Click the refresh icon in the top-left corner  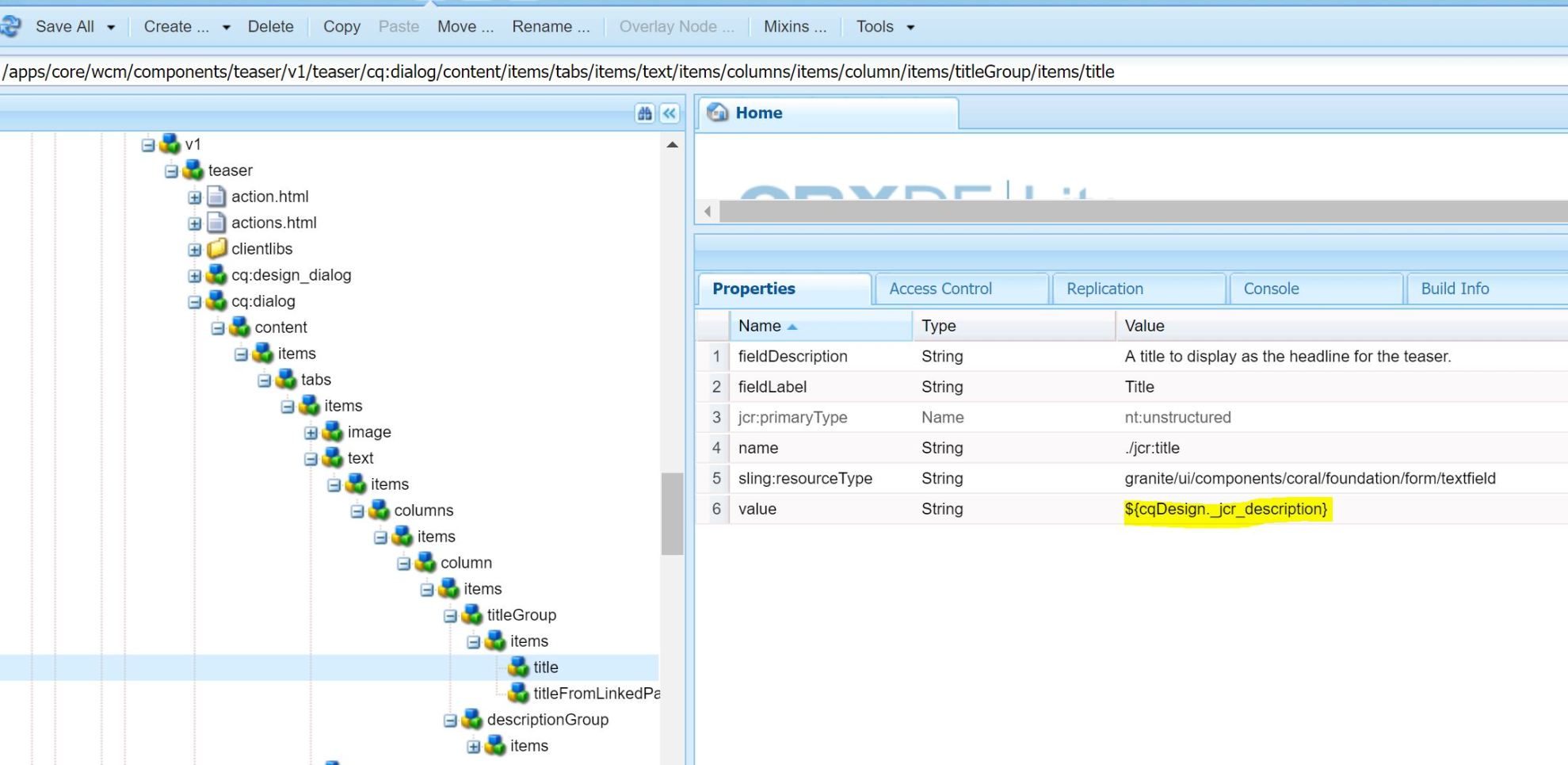(10, 25)
